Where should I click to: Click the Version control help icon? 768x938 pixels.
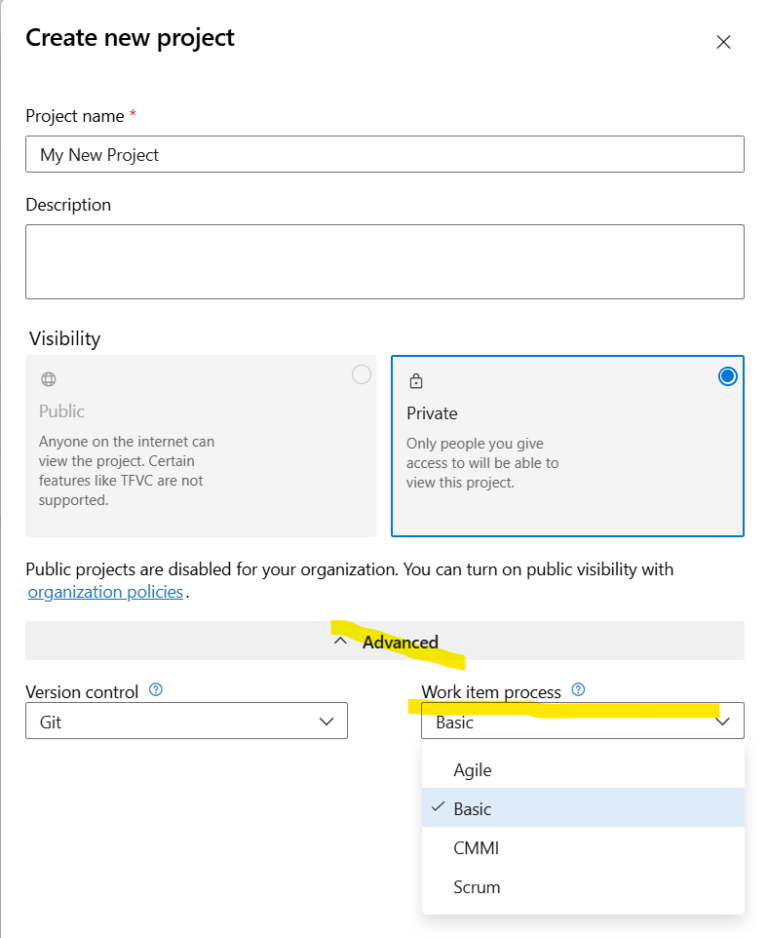point(155,690)
